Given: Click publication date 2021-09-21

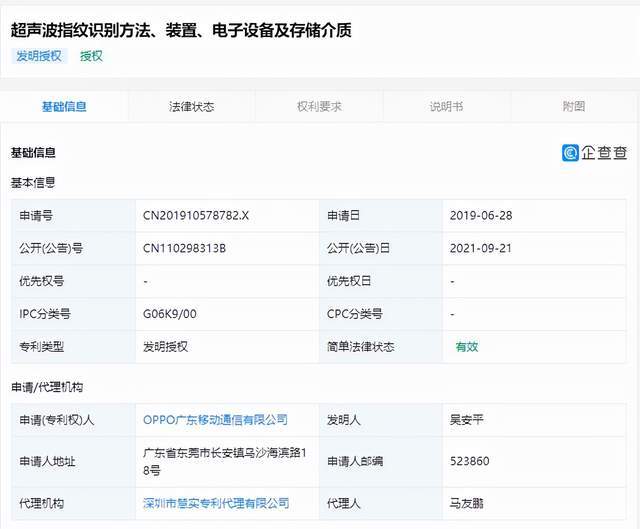Looking at the screenshot, I should 480,248.
